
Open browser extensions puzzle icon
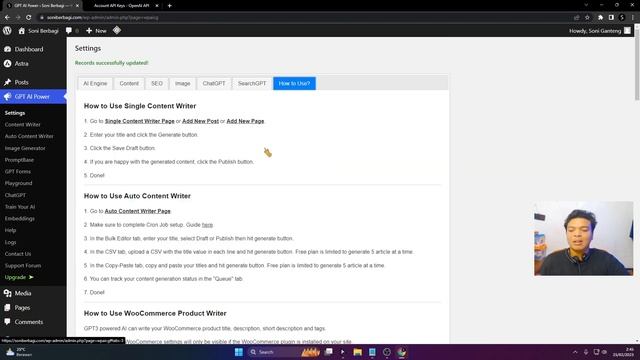point(600,18)
